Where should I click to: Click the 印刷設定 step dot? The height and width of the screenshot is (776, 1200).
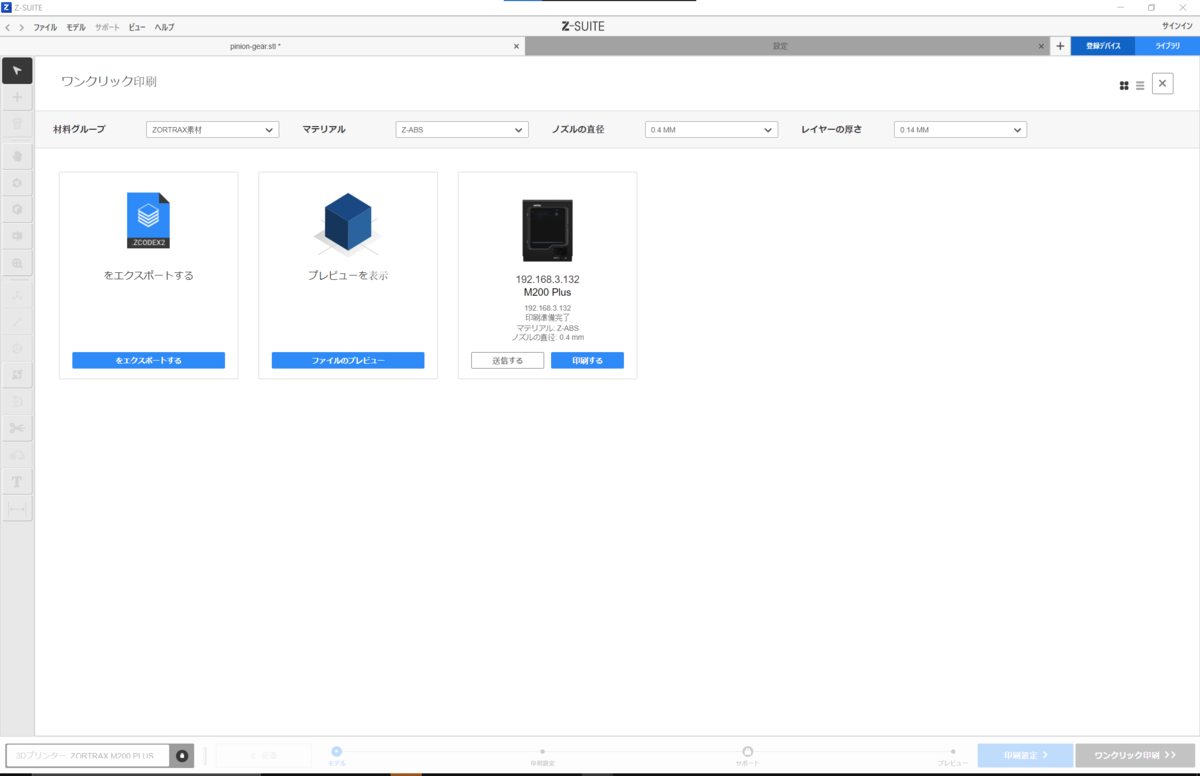(542, 751)
